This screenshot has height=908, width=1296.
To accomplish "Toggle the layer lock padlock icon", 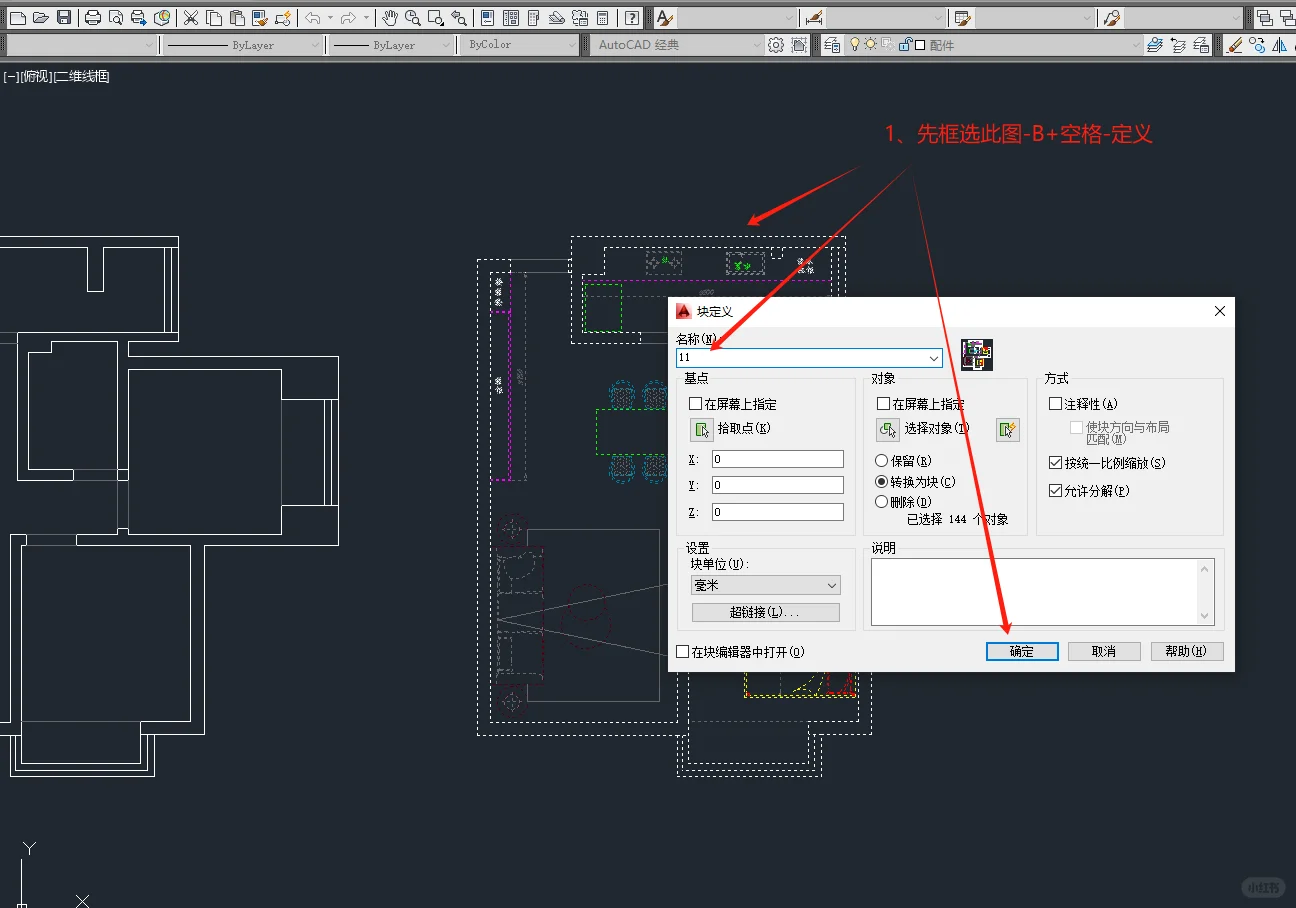I will [x=904, y=45].
